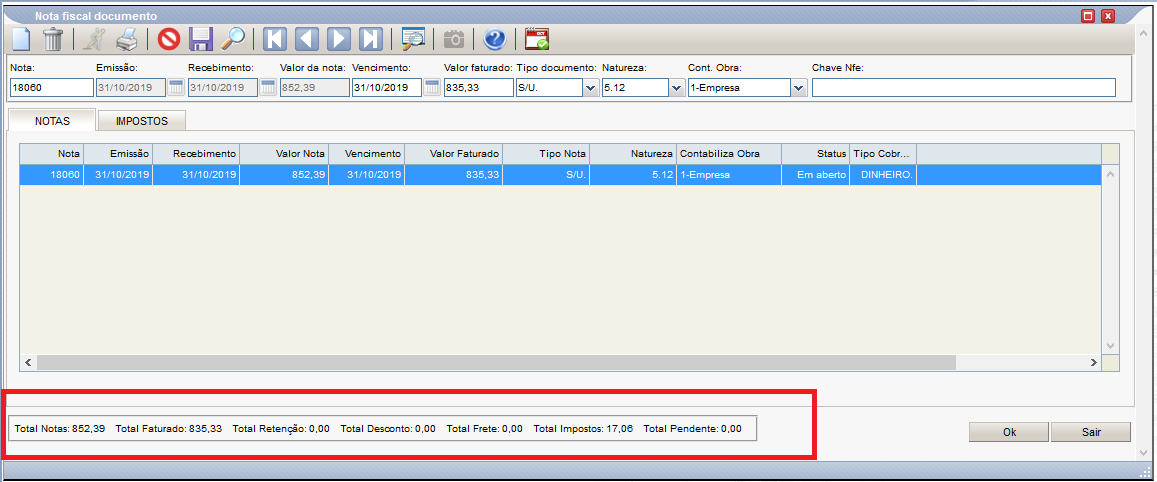Switch to the IMPOSTOS tab
The width and height of the screenshot is (1157, 482).
[142, 120]
